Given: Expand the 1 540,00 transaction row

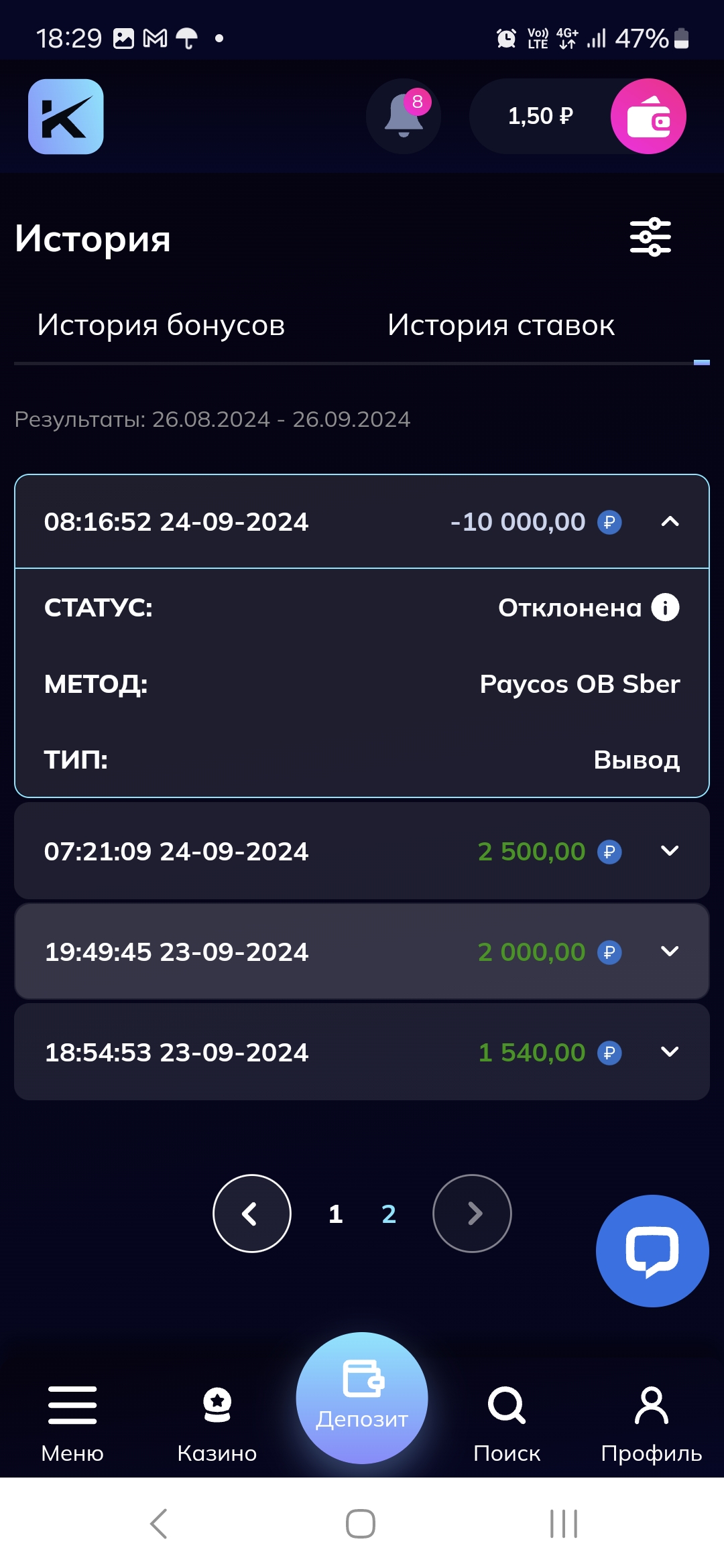Looking at the screenshot, I should point(670,1052).
